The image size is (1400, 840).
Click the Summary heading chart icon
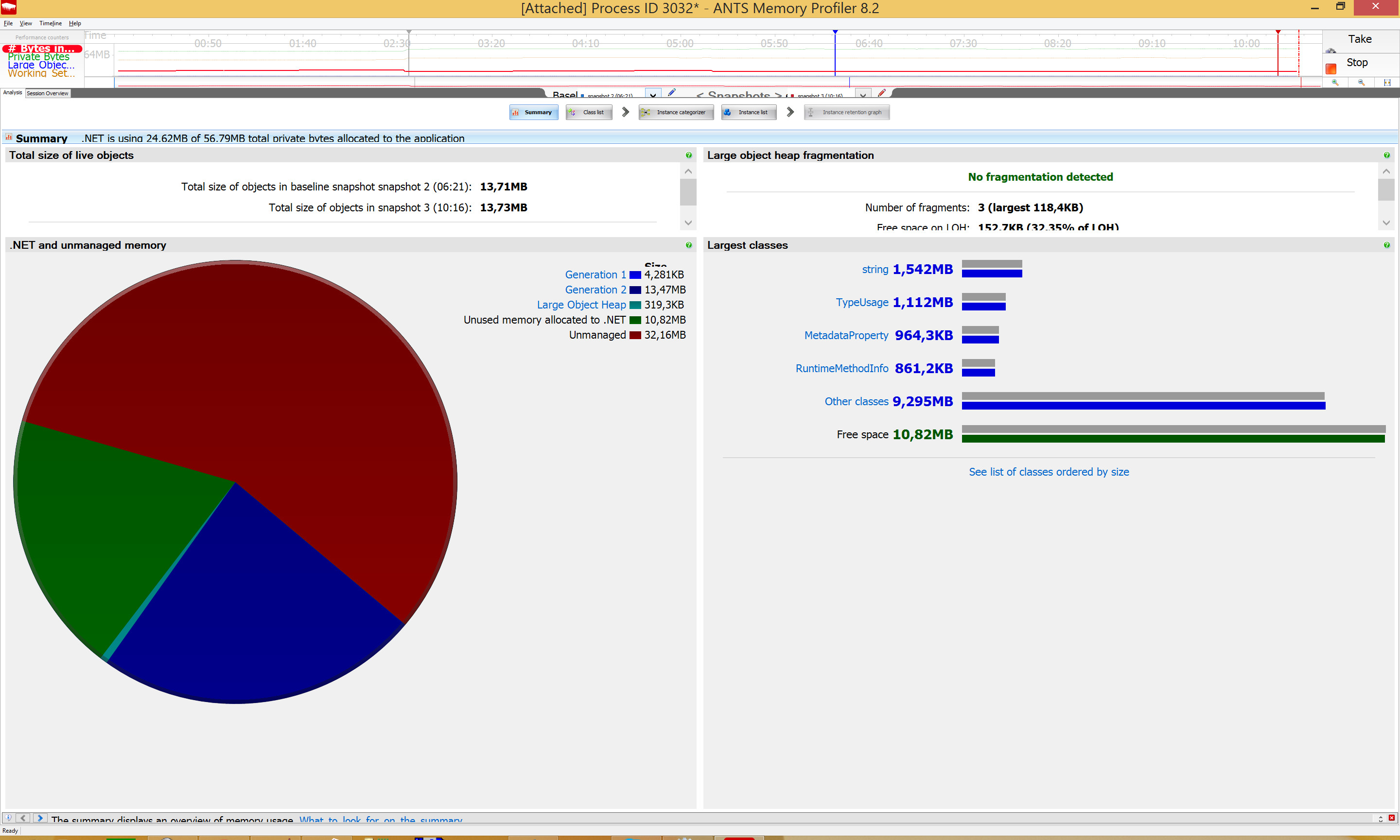(x=8, y=137)
